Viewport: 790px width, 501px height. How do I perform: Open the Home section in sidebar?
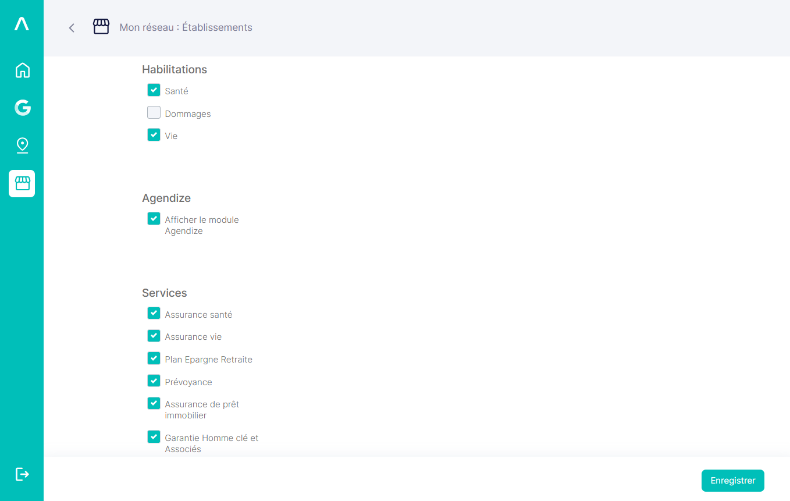(22, 70)
